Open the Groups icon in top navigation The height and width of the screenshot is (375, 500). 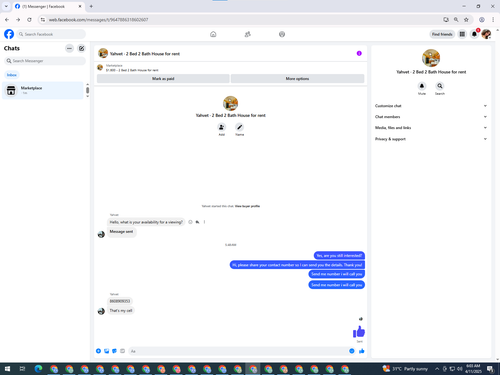click(x=282, y=34)
